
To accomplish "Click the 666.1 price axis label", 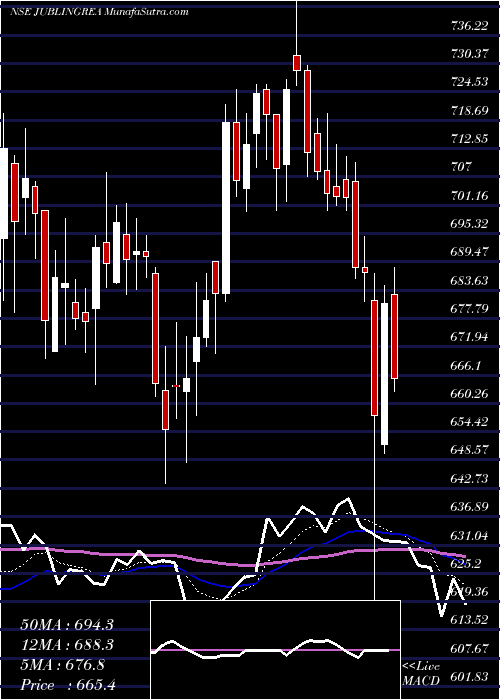I will pyautogui.click(x=465, y=366).
